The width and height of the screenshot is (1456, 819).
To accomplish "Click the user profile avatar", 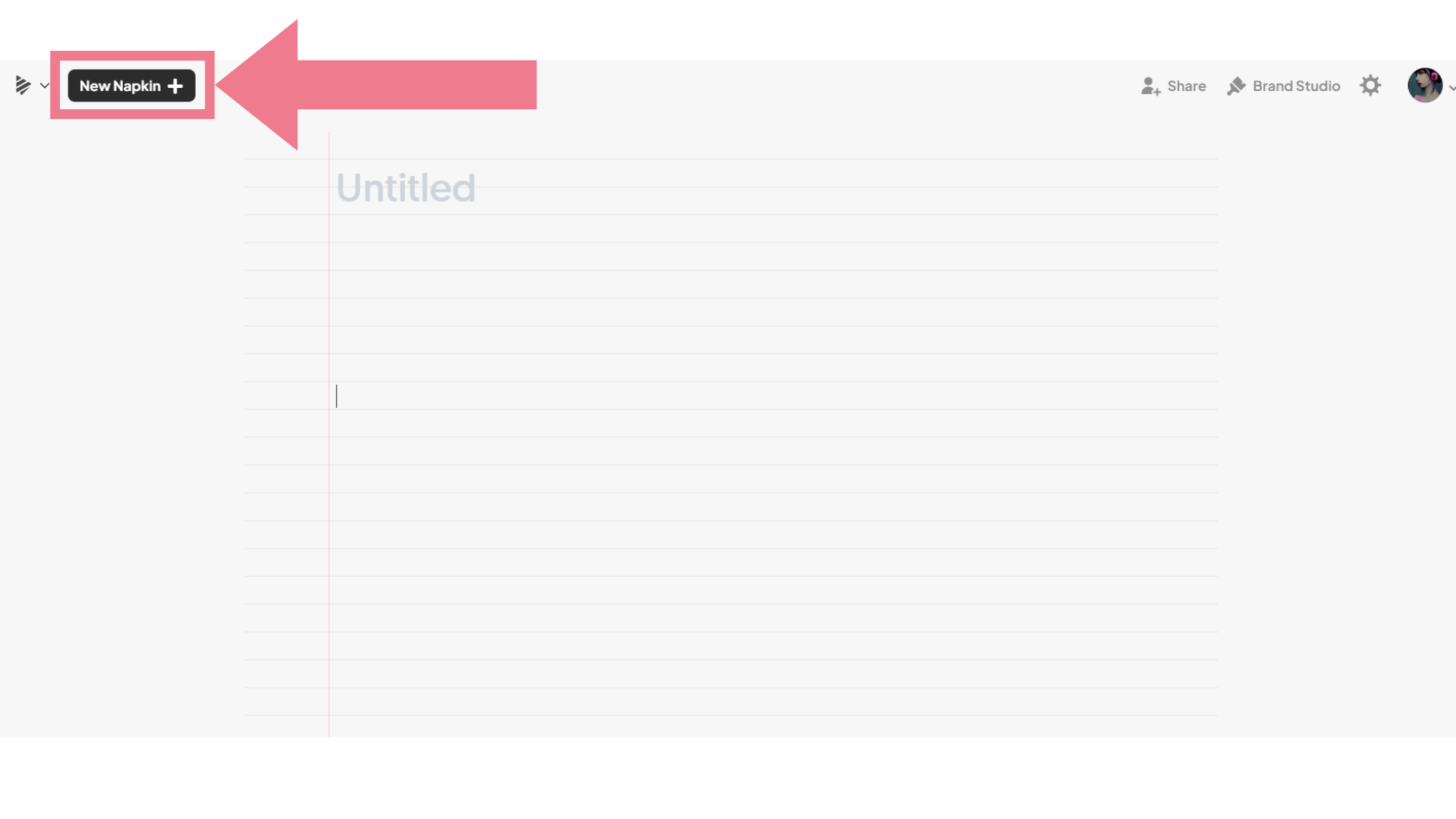I will click(1425, 85).
